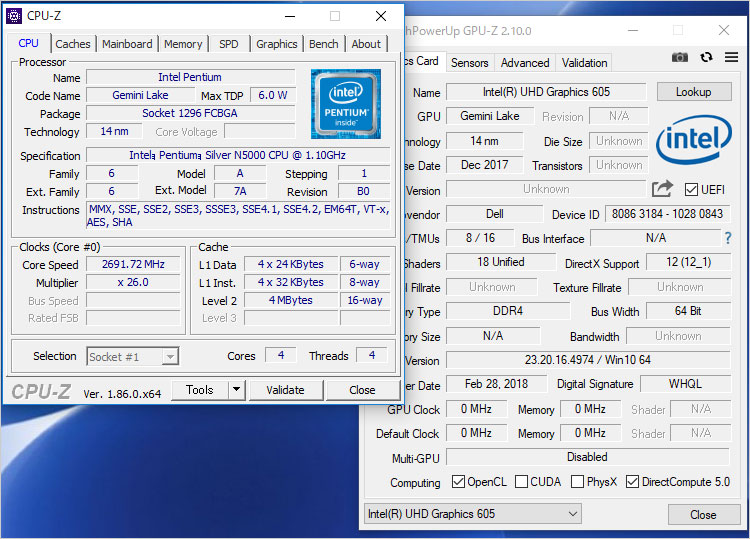Click the BIOS export share icon in GPU-Z
This screenshot has width=750, height=539.
[662, 189]
